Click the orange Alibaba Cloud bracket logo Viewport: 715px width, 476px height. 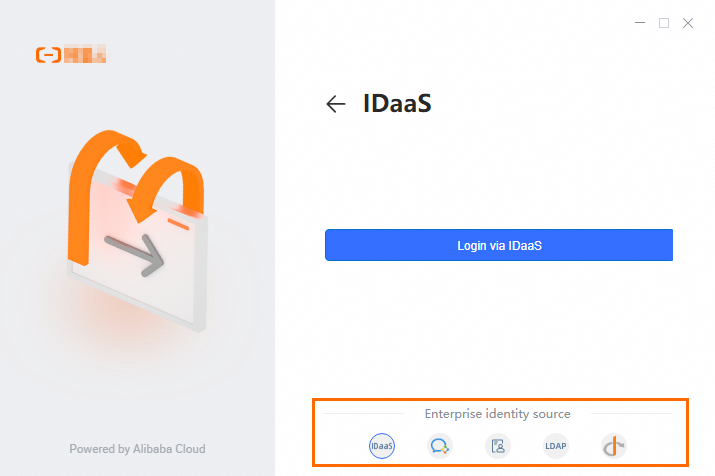click(x=48, y=55)
